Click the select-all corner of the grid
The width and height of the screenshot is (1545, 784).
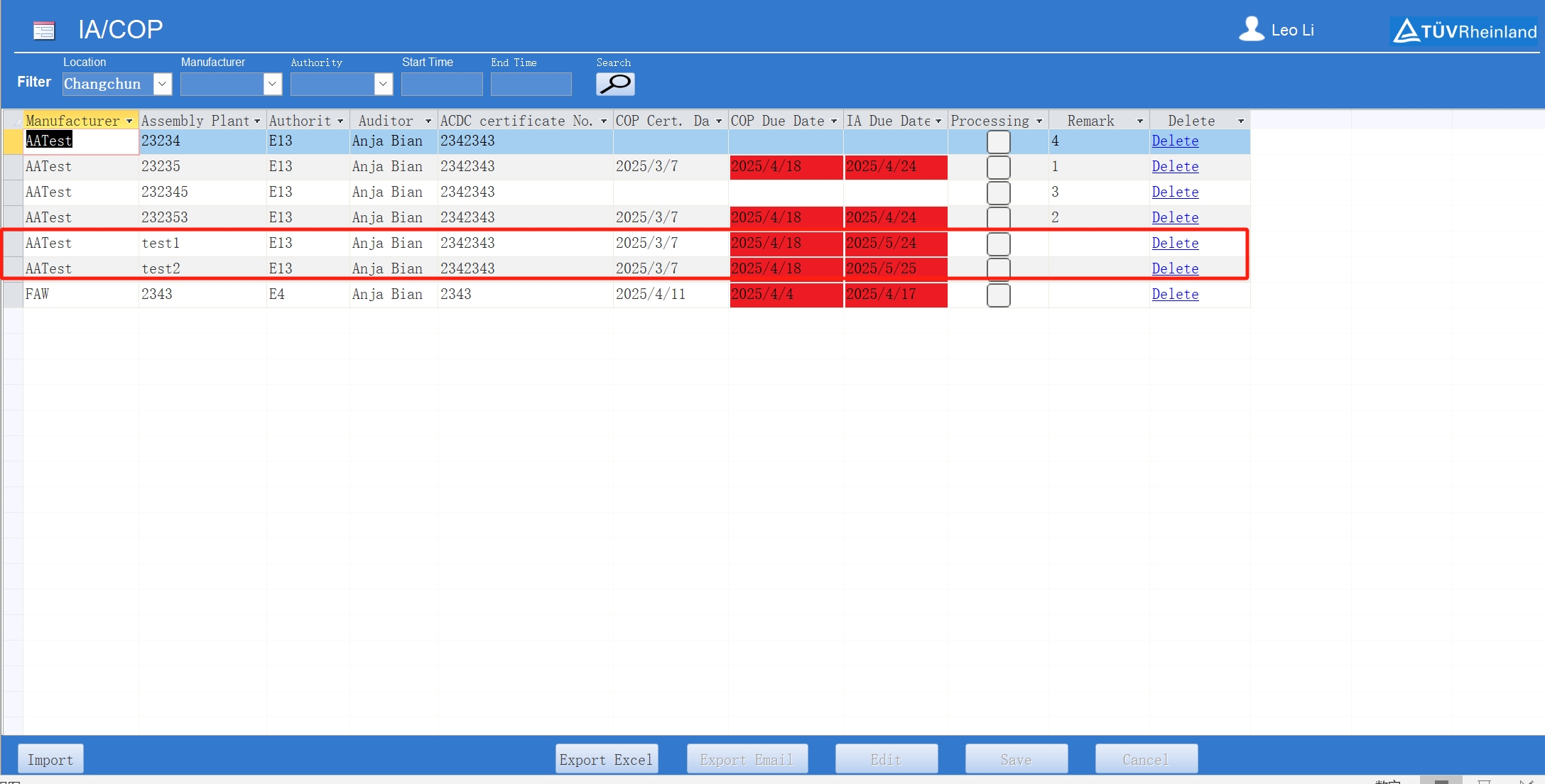pyautogui.click(x=13, y=121)
